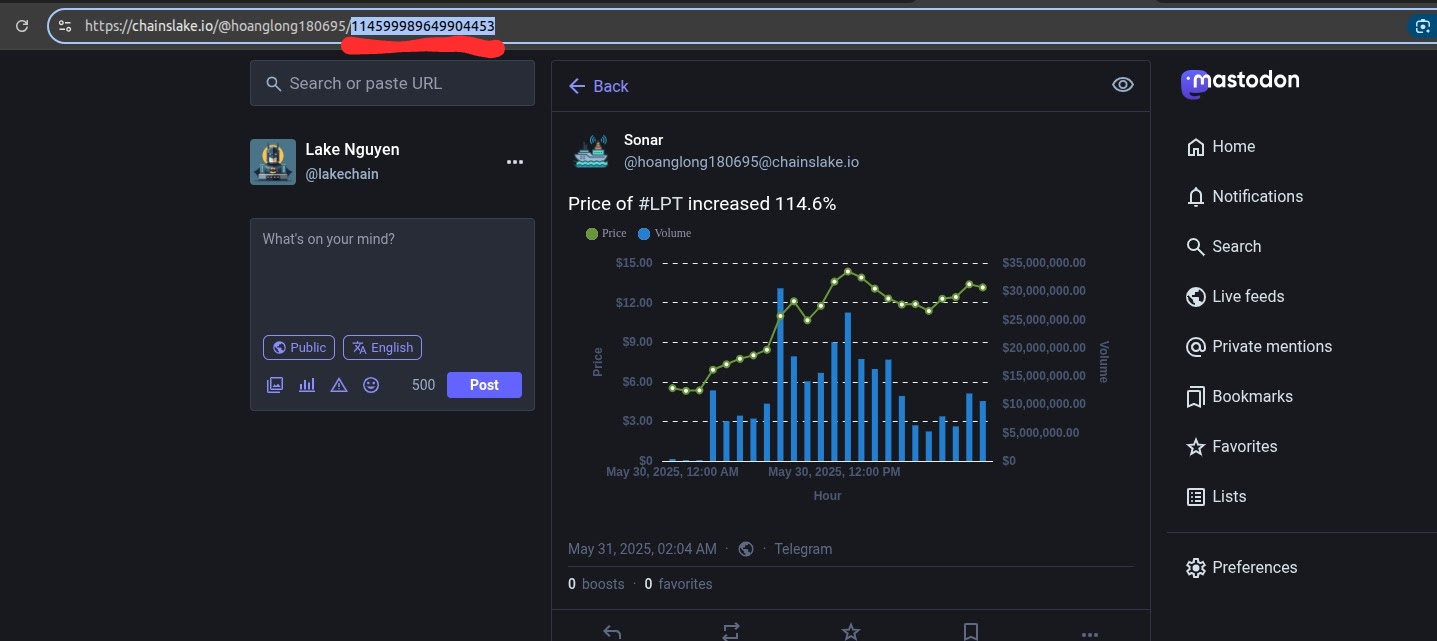Bookmark the post using the bookmark icon
The width and height of the screenshot is (1437, 641).
click(970, 631)
